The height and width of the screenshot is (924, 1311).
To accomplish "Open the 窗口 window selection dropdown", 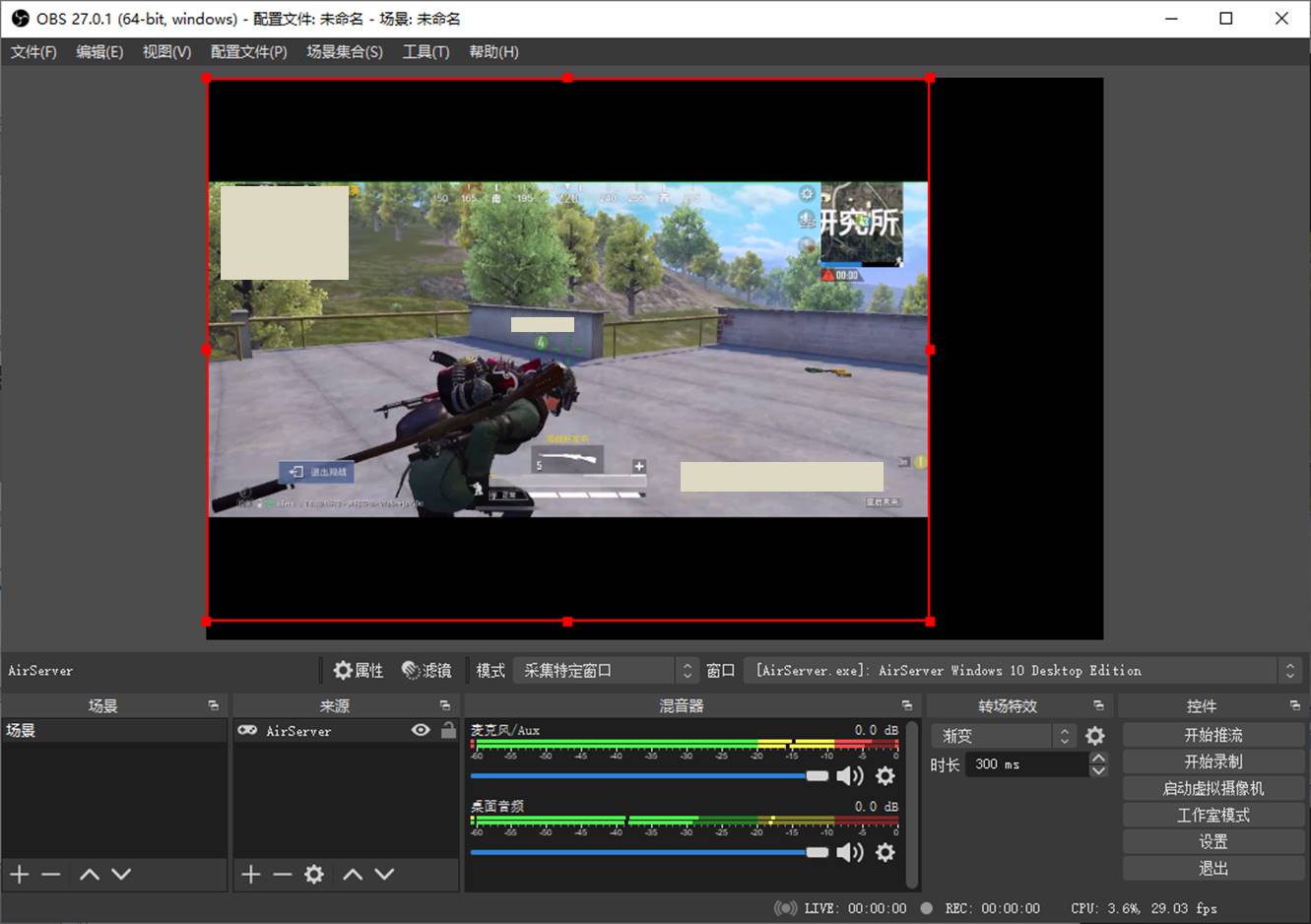I will coord(1022,671).
